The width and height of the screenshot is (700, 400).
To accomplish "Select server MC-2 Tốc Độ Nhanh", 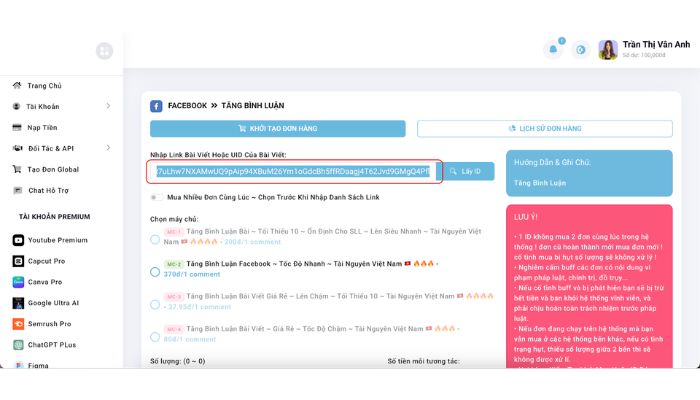I will click(155, 272).
